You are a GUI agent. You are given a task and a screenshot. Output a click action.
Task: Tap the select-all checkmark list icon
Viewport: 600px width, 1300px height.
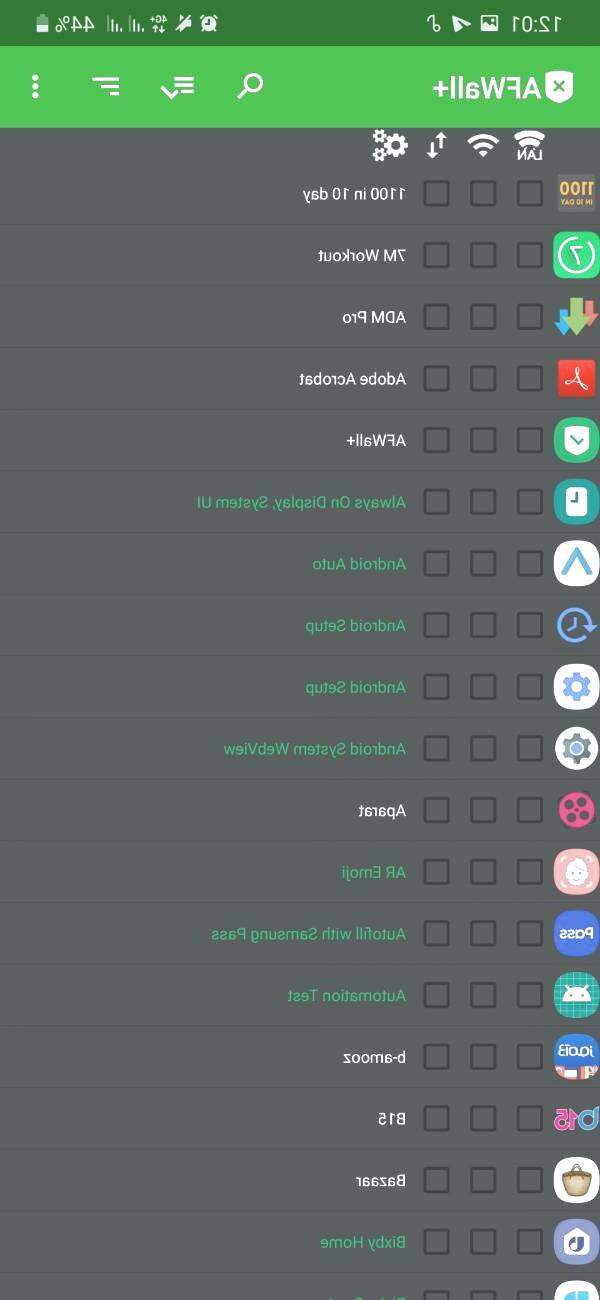pos(177,87)
